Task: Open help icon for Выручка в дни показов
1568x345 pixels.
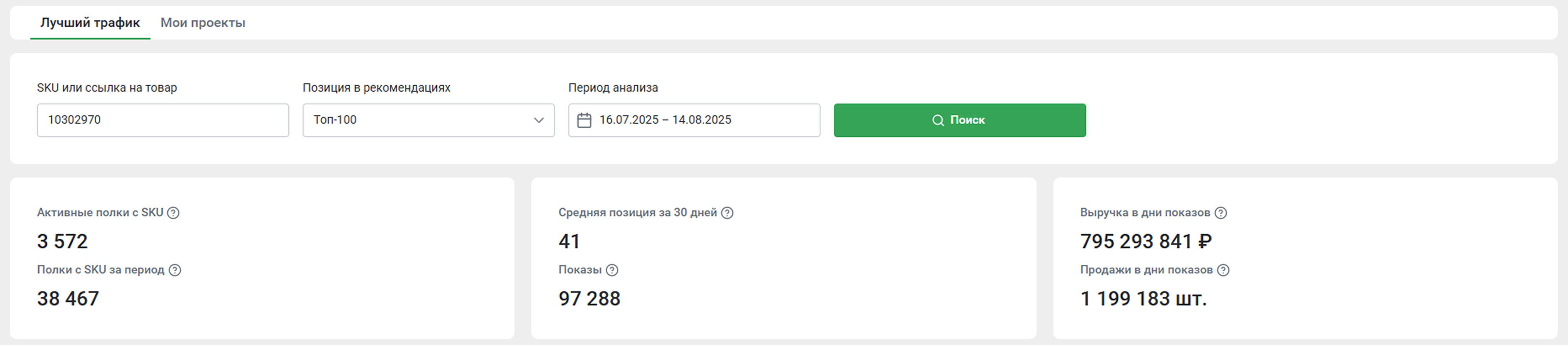Action: pos(1220,213)
